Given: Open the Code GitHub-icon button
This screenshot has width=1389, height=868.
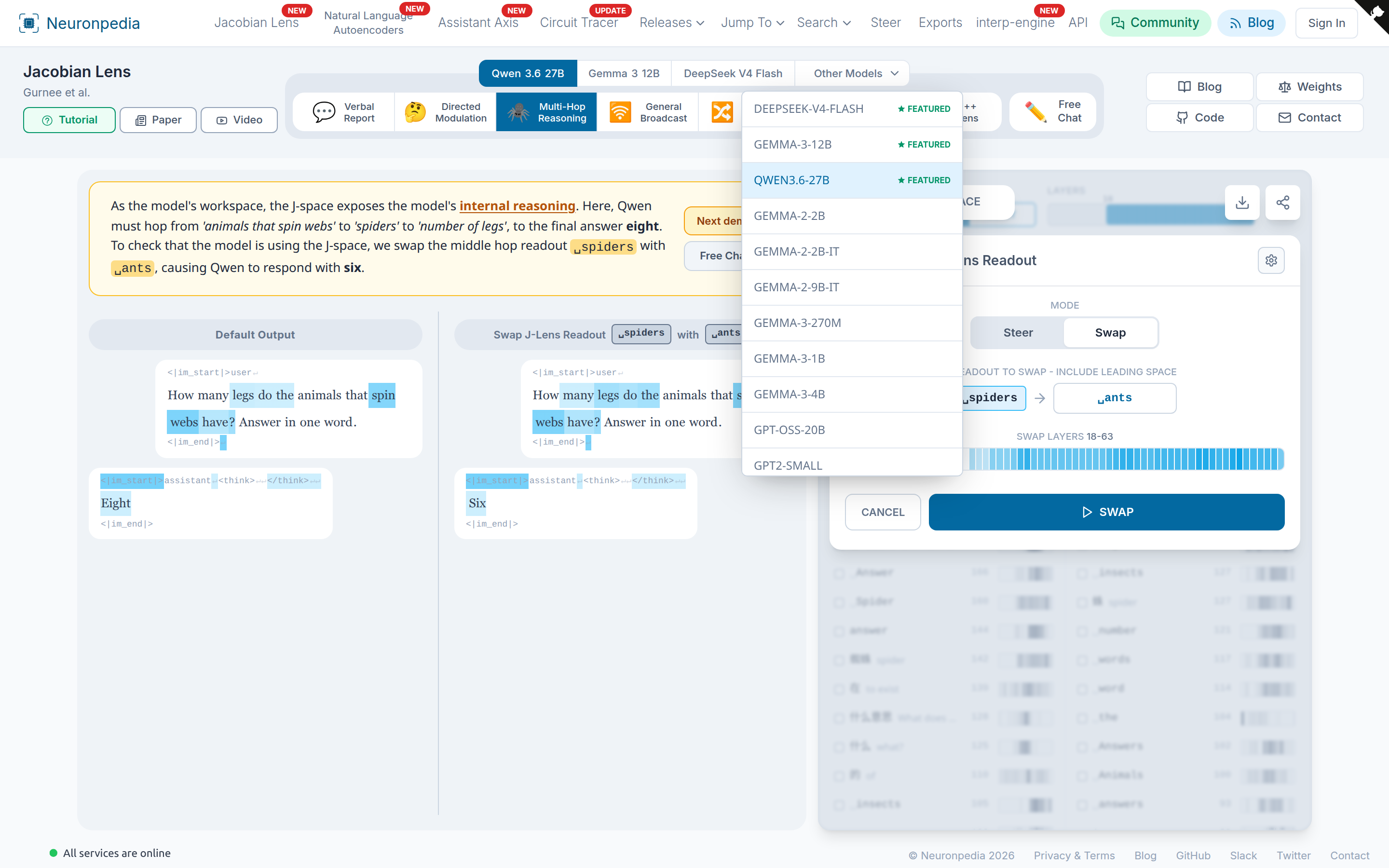Looking at the screenshot, I should (x=1199, y=118).
